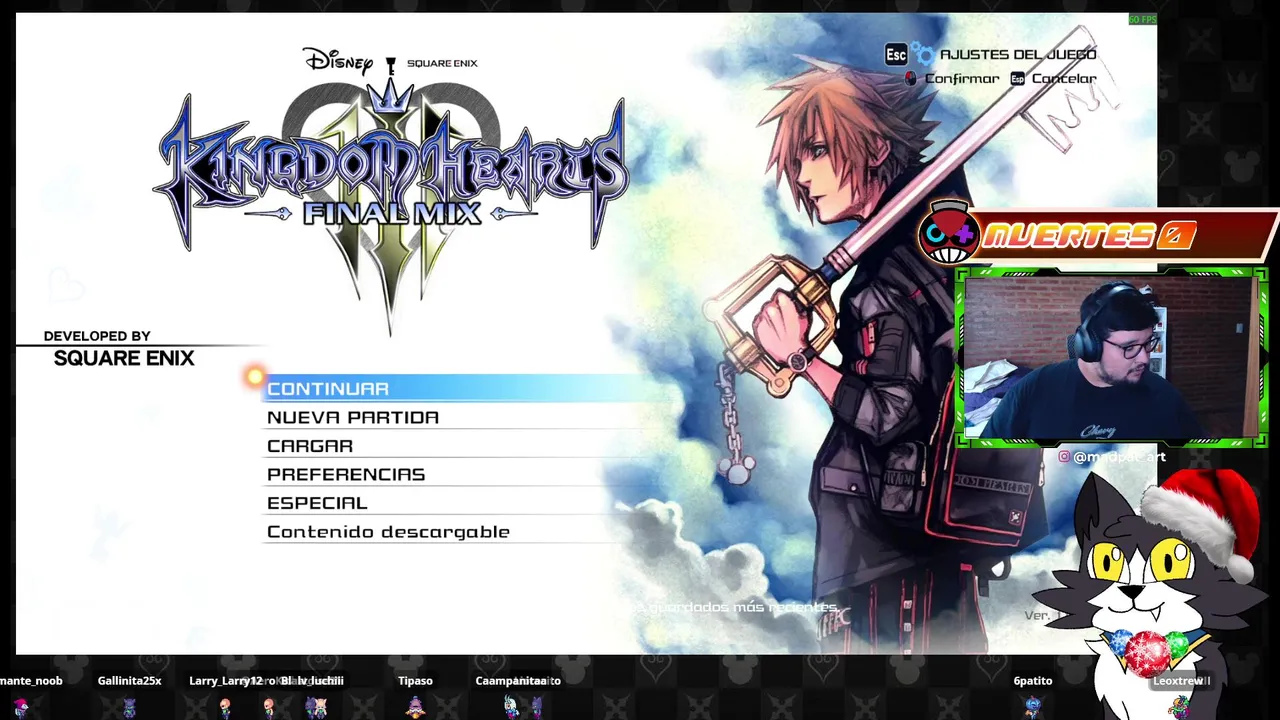1280x720 pixels.
Task: Click the avatar under 6patito
Action: [x=1033, y=707]
